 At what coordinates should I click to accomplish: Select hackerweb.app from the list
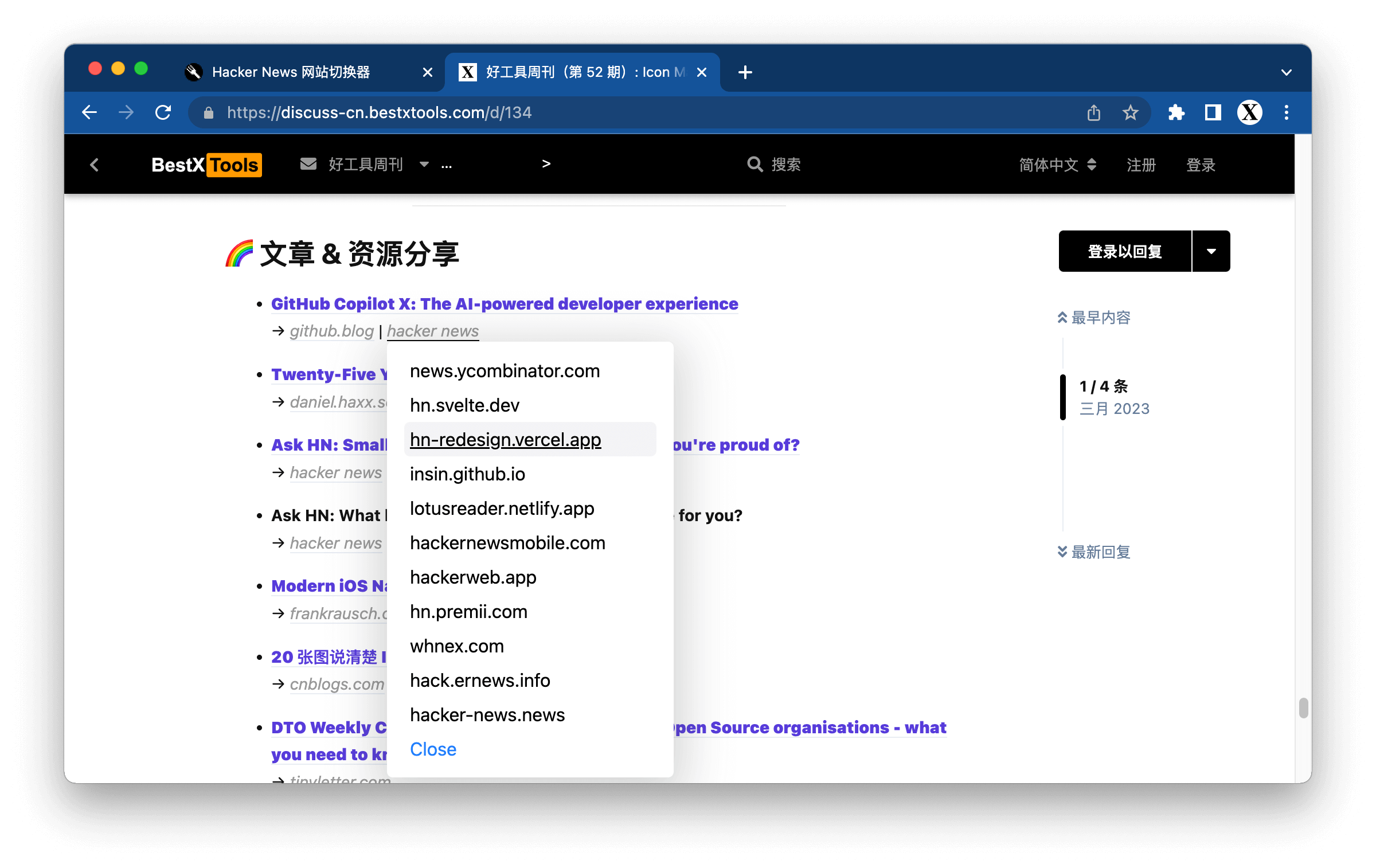[x=474, y=577]
